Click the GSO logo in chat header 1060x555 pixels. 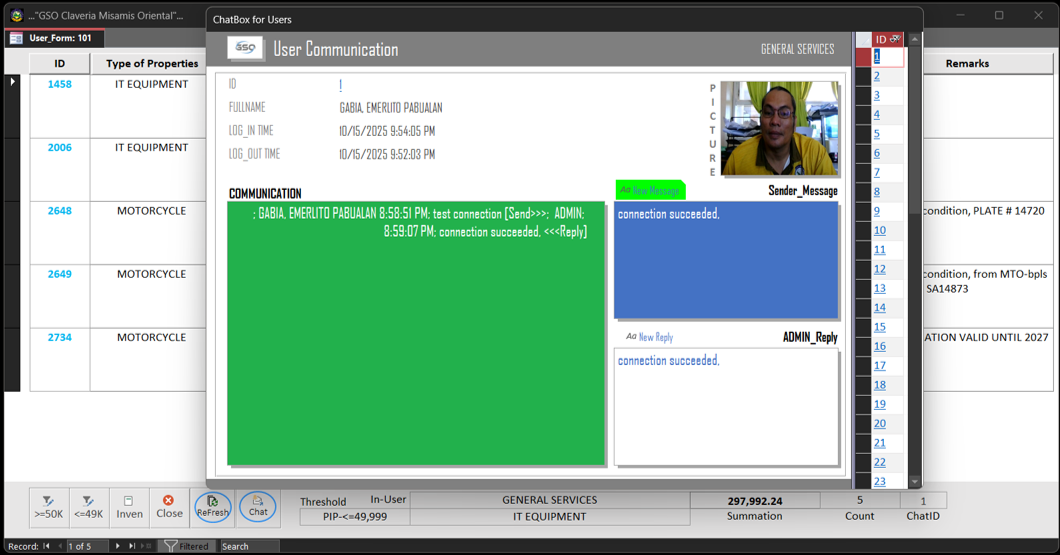coord(245,48)
